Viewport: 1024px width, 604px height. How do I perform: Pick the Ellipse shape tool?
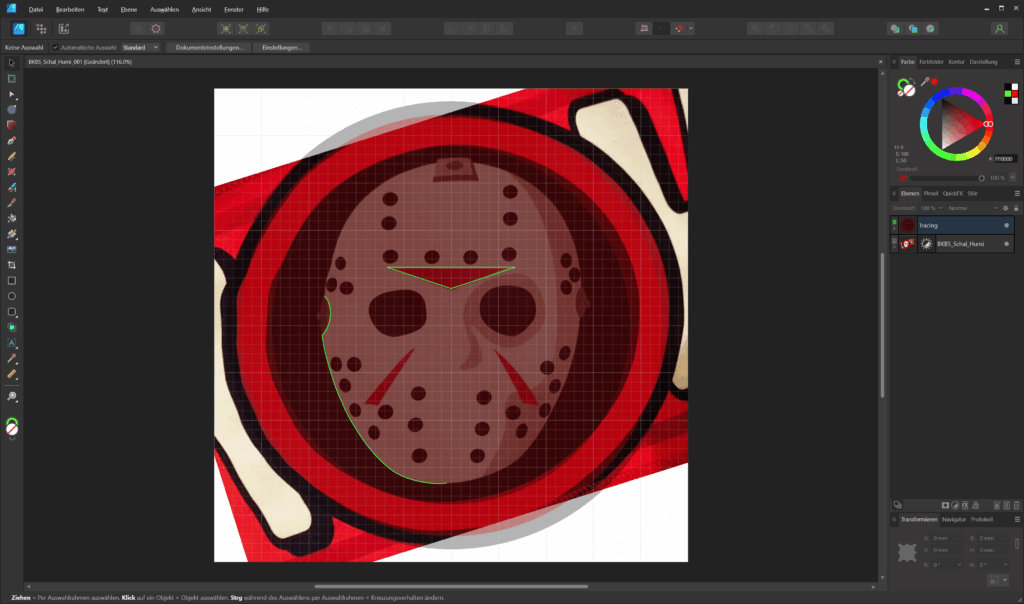12,296
